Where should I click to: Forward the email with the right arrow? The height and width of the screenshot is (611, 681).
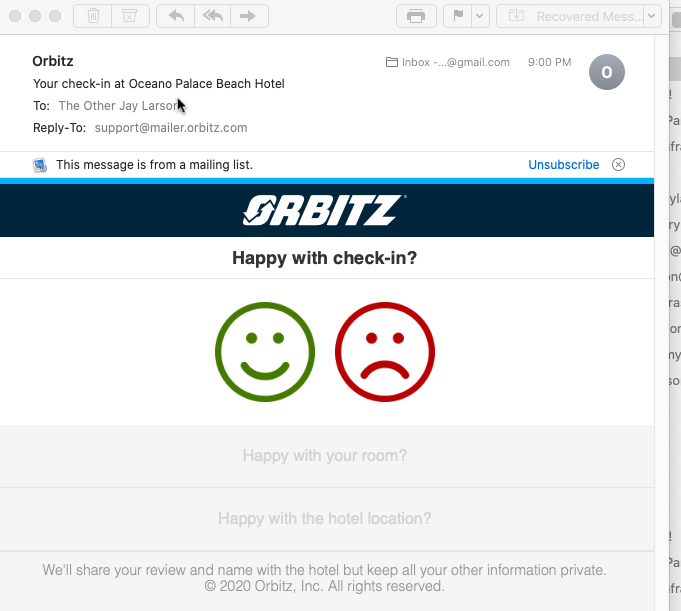[x=248, y=16]
